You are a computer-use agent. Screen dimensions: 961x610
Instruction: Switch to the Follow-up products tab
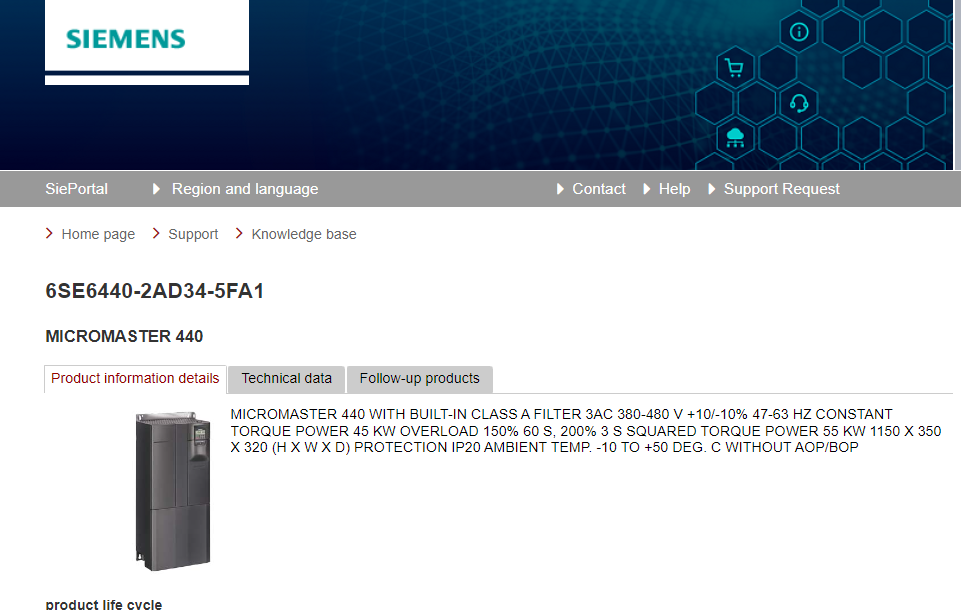[419, 379]
